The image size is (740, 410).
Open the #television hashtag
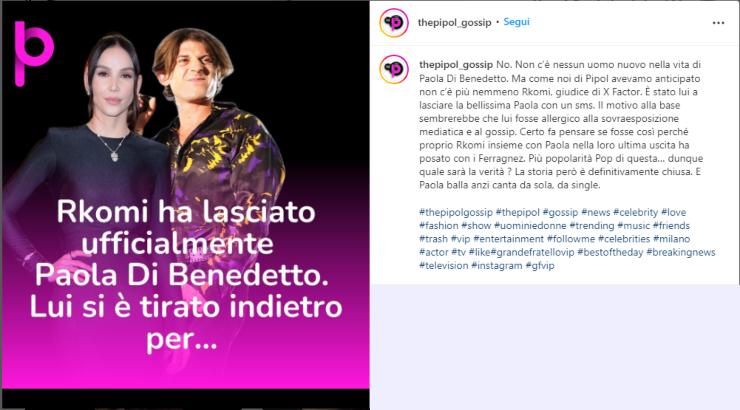444,265
